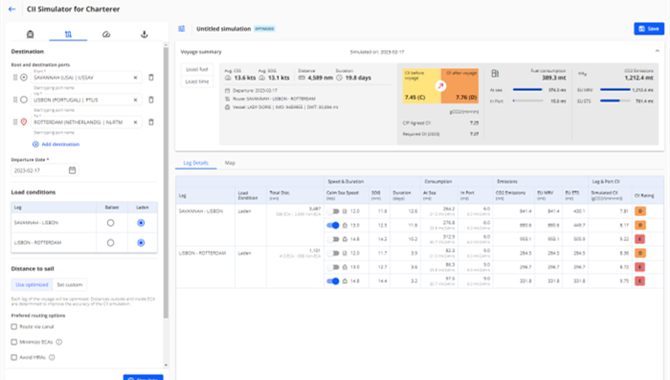Switch to the Map tab
This screenshot has height=380, width=670.
pyautogui.click(x=230, y=163)
